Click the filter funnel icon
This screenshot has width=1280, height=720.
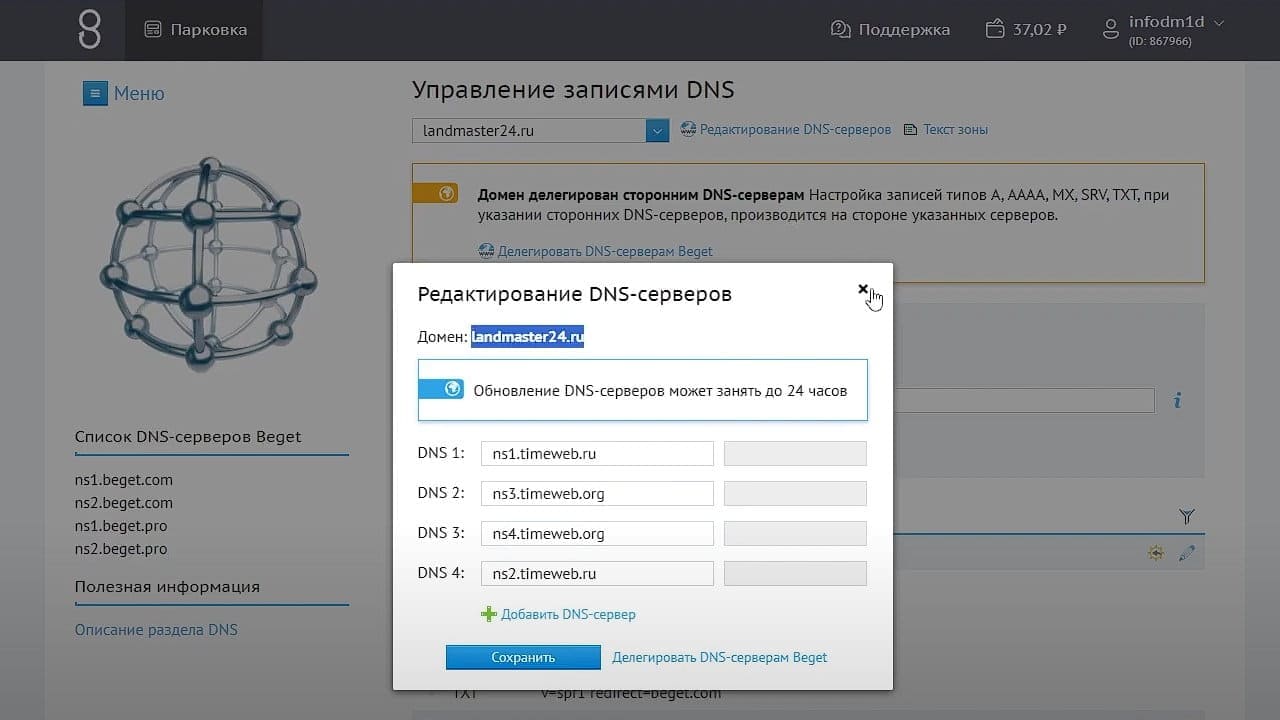(1186, 517)
